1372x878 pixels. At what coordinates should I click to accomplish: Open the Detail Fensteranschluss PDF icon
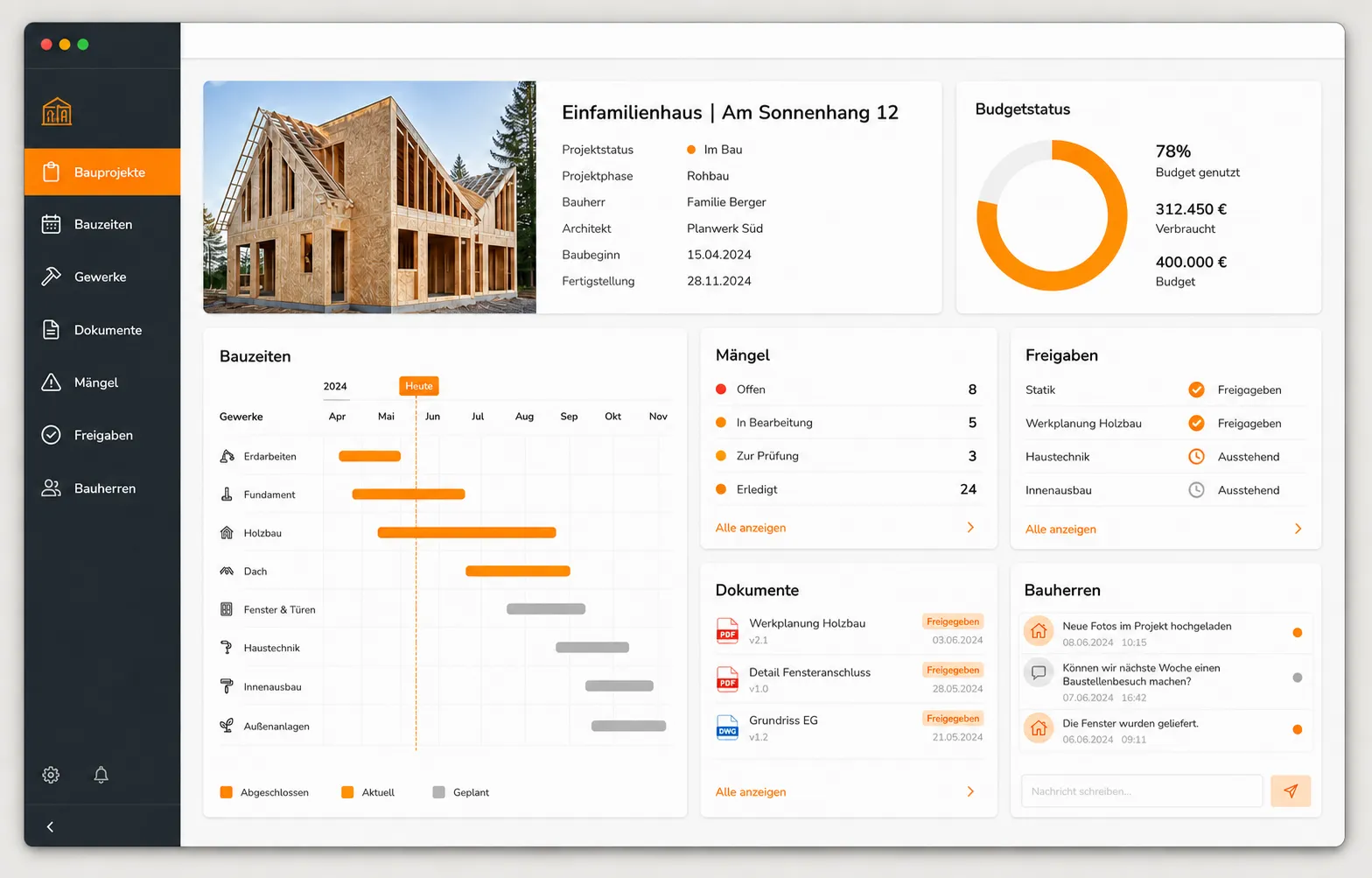click(727, 679)
